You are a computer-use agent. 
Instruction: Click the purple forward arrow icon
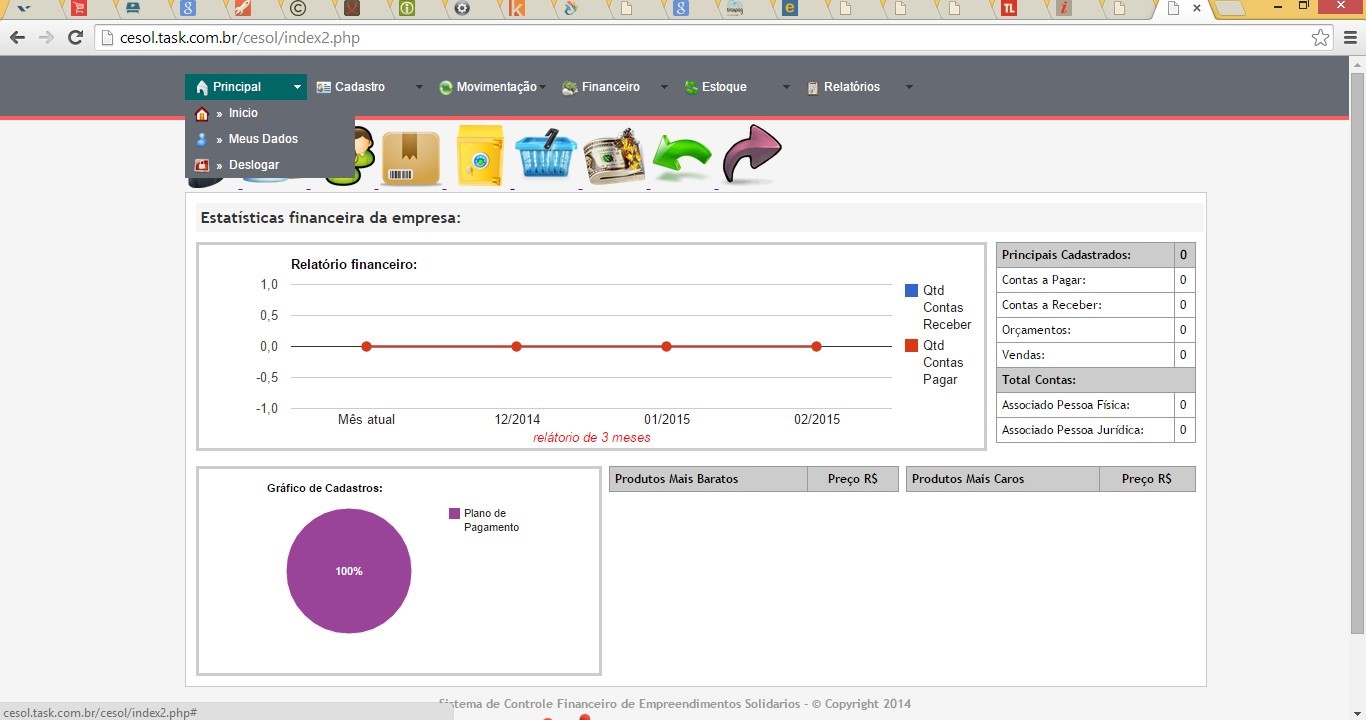point(751,154)
